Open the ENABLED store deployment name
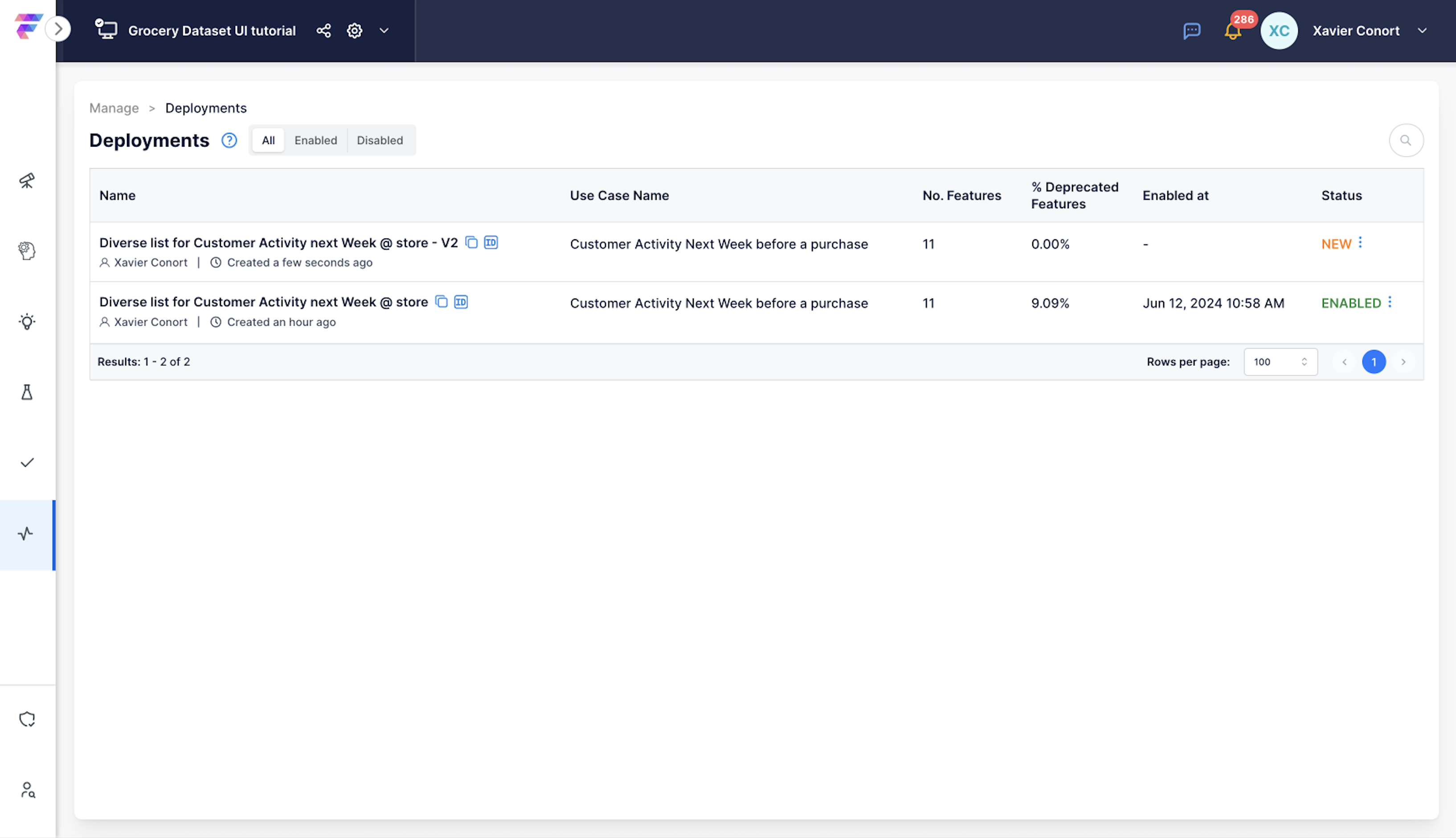Screen dimensions: 1456x838 tap(263, 302)
